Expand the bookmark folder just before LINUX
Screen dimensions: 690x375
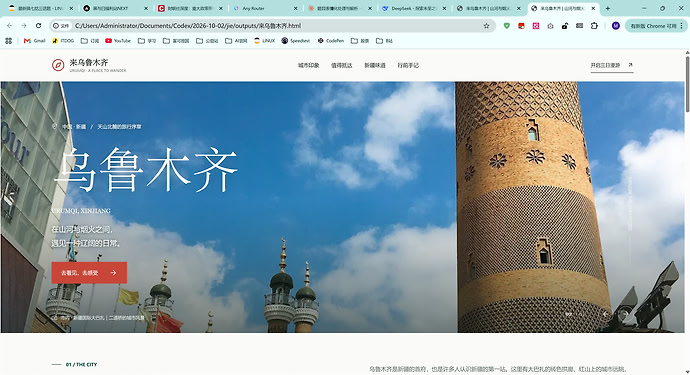(x=236, y=40)
